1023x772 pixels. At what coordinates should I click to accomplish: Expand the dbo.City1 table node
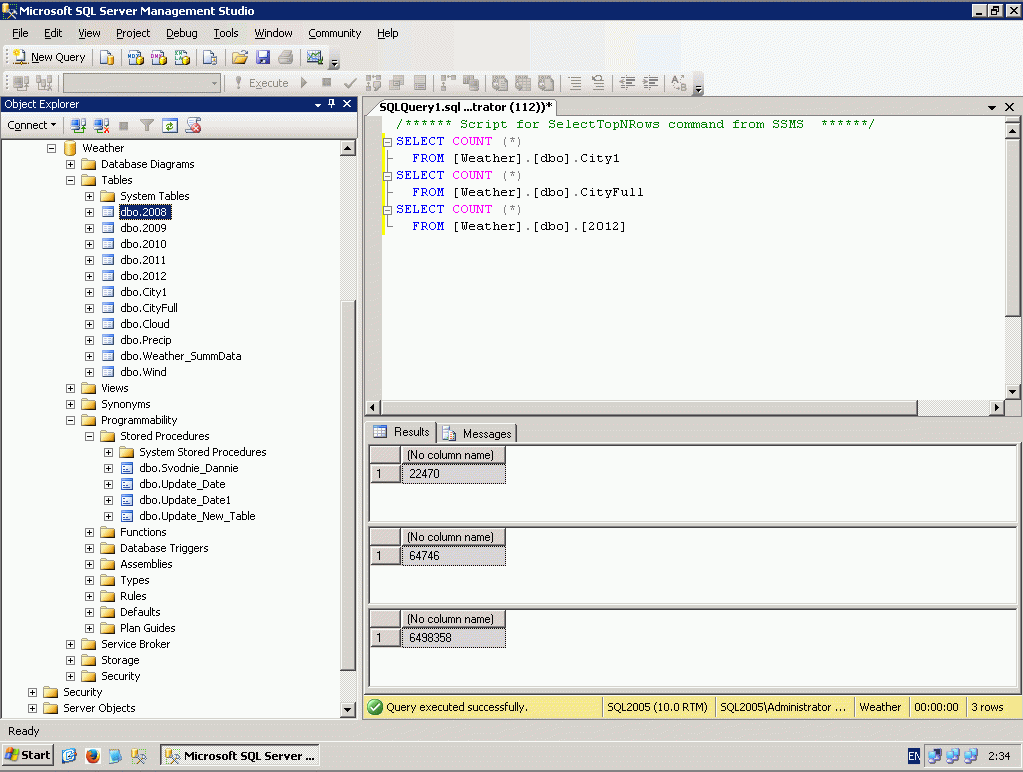(x=90, y=292)
